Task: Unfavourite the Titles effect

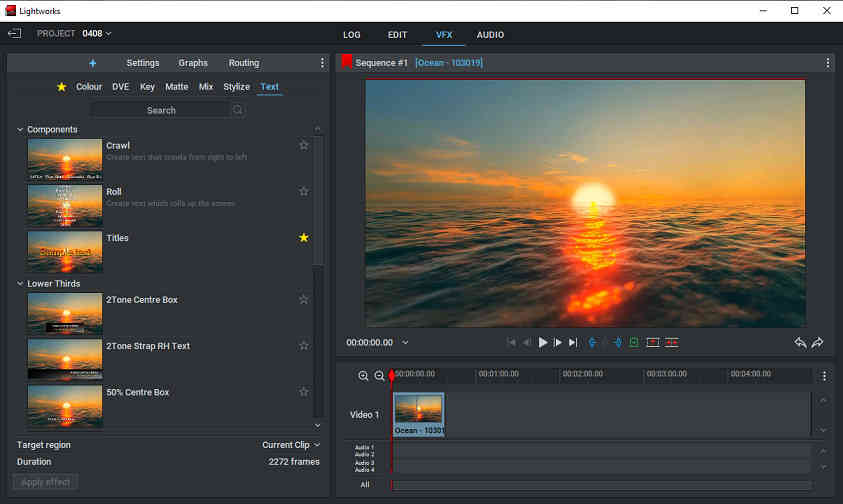Action: (304, 238)
